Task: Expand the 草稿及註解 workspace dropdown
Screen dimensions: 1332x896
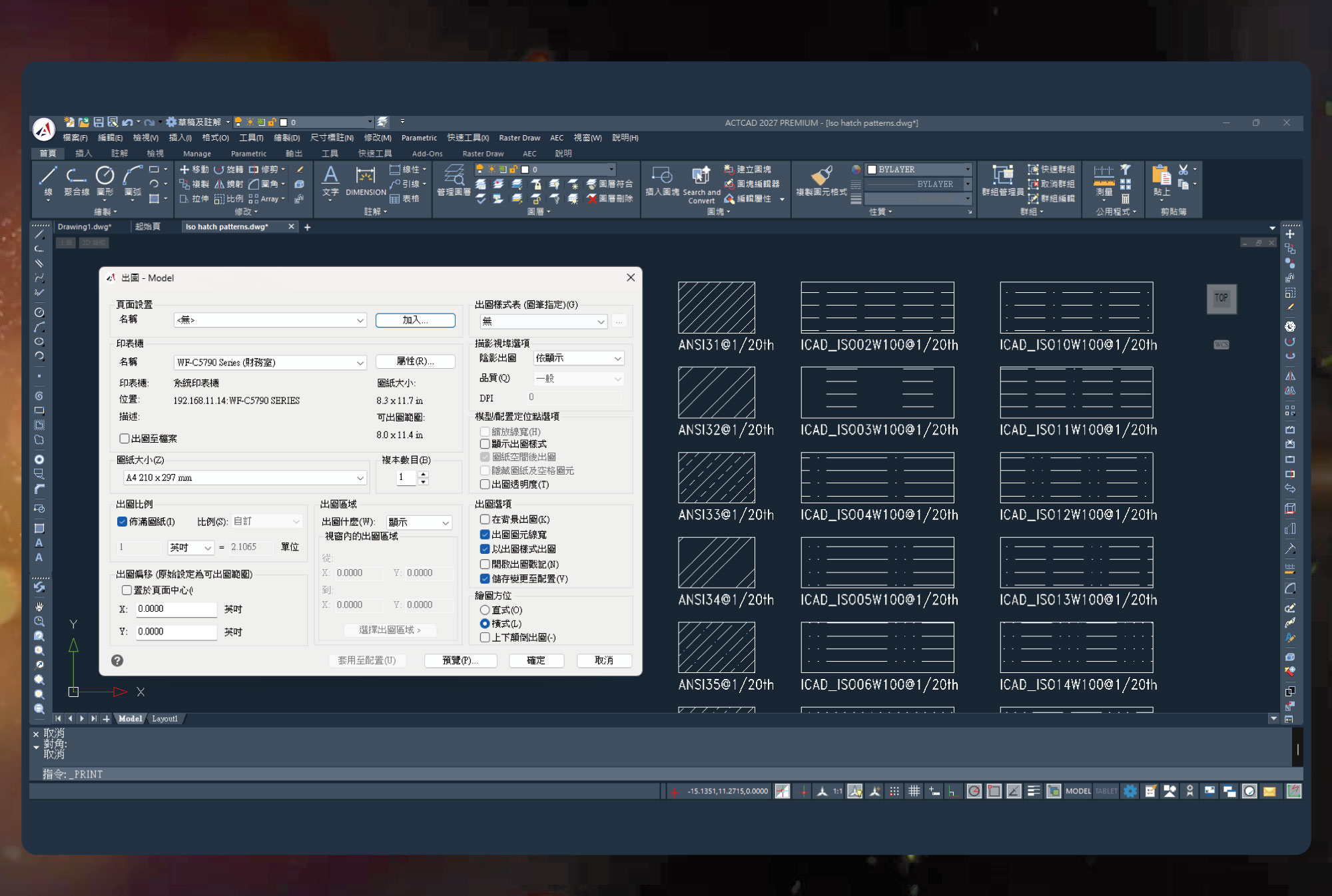Action: pyautogui.click(x=228, y=122)
